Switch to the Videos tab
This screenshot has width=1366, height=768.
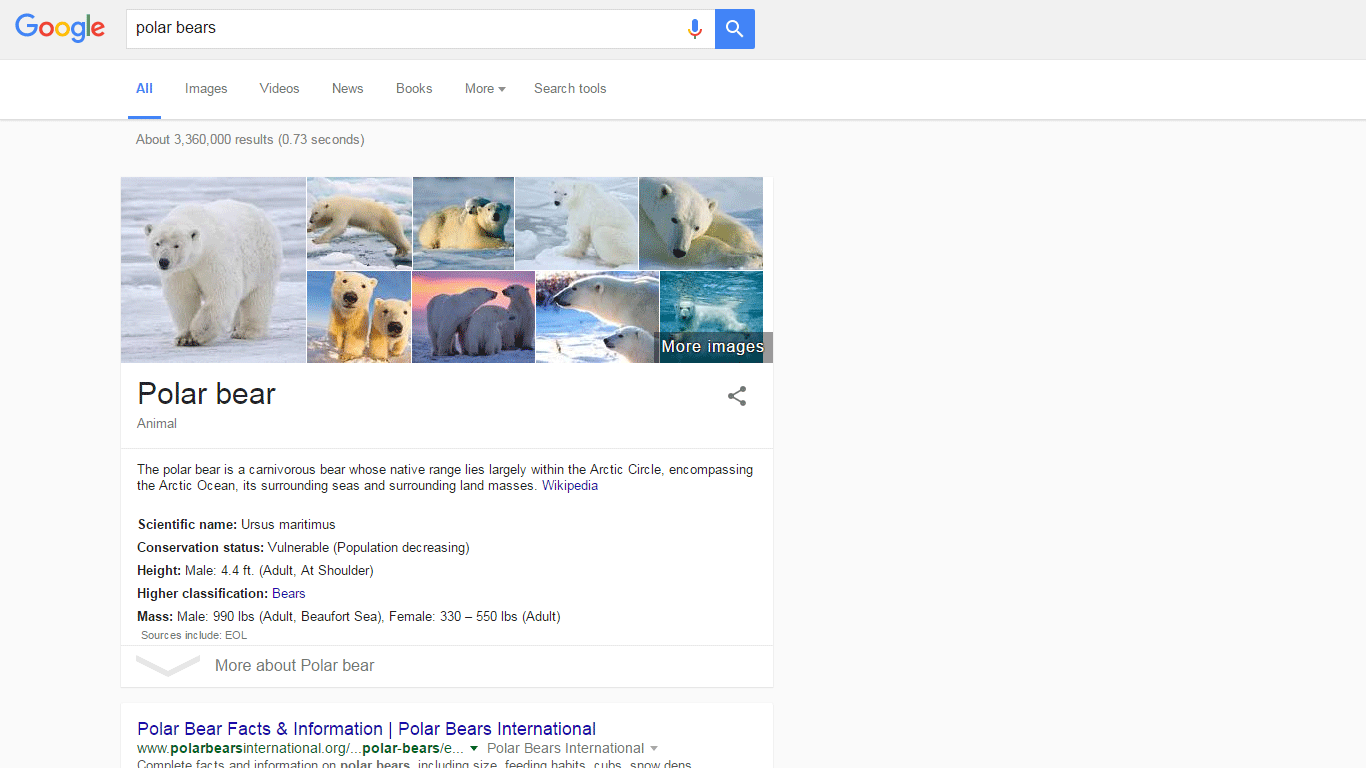pos(279,89)
